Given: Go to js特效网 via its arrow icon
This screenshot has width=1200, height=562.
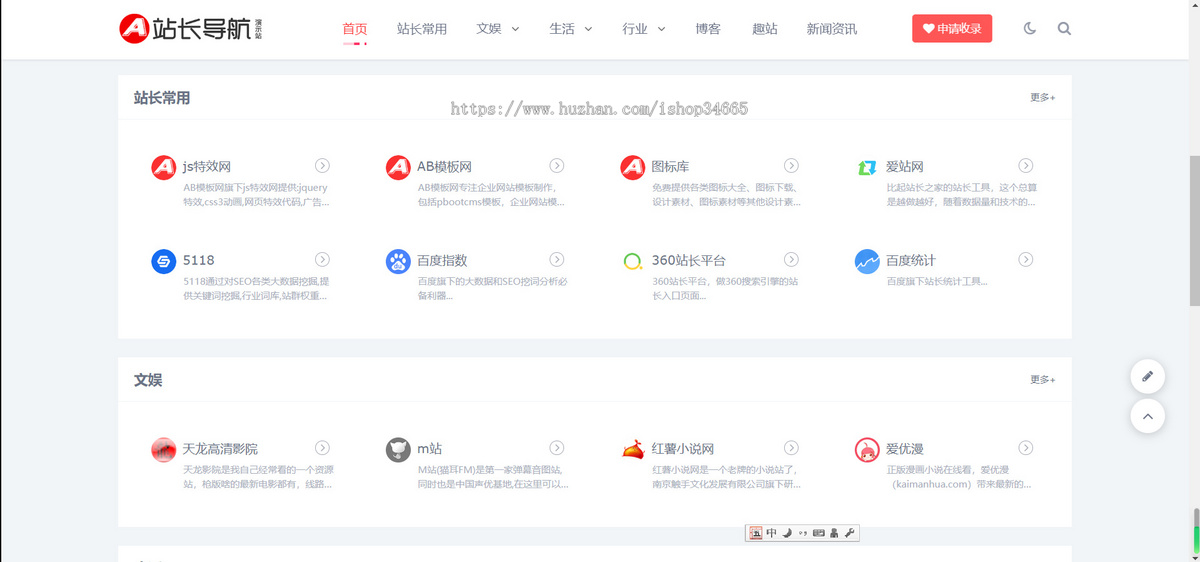Looking at the screenshot, I should coord(323,165).
